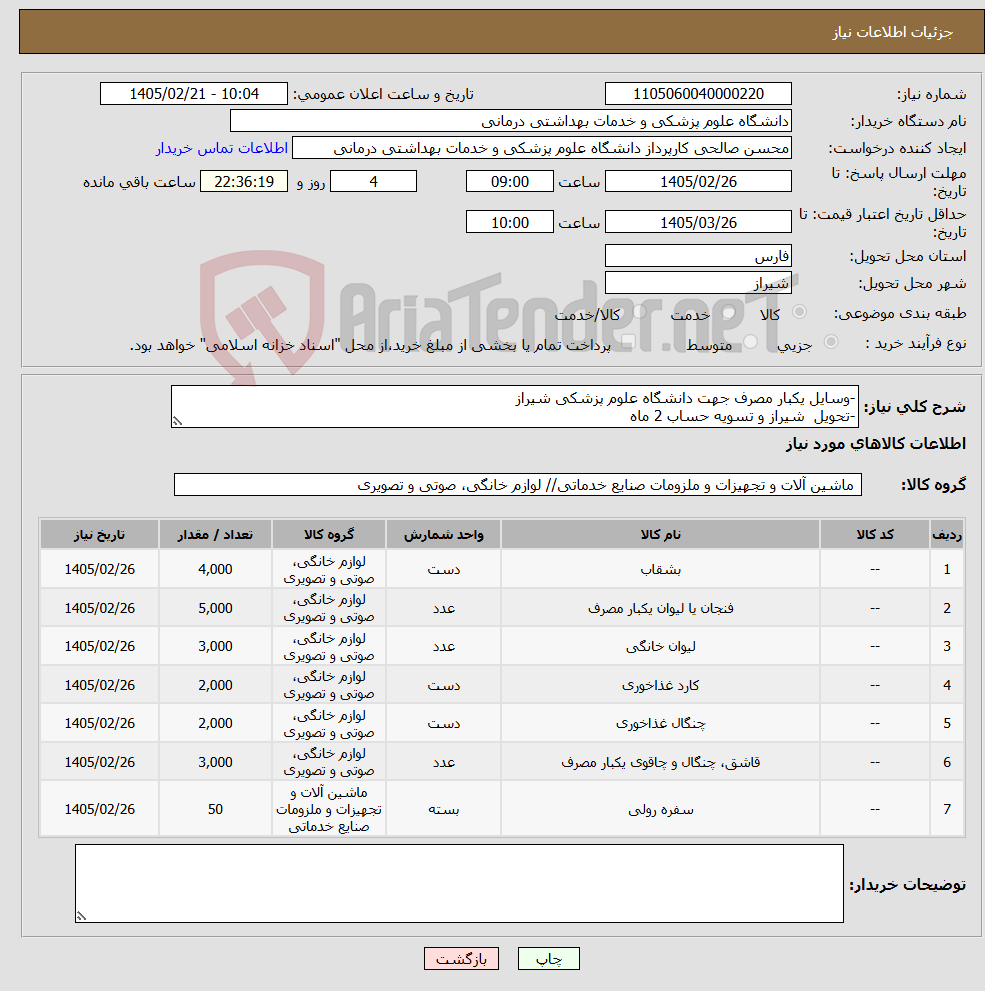Click the goods group field
Screen dimensions: 985x991
pos(517,485)
